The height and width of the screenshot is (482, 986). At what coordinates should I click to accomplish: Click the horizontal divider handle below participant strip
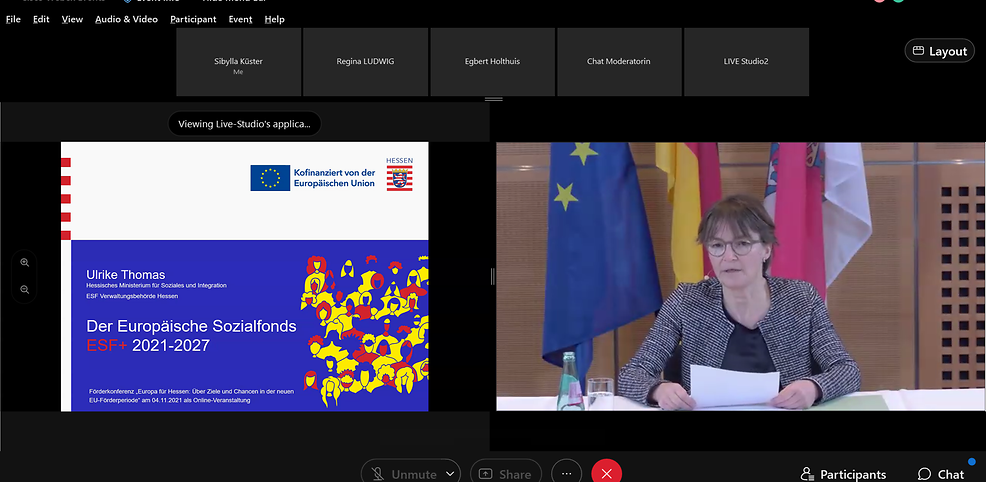tap(494, 99)
